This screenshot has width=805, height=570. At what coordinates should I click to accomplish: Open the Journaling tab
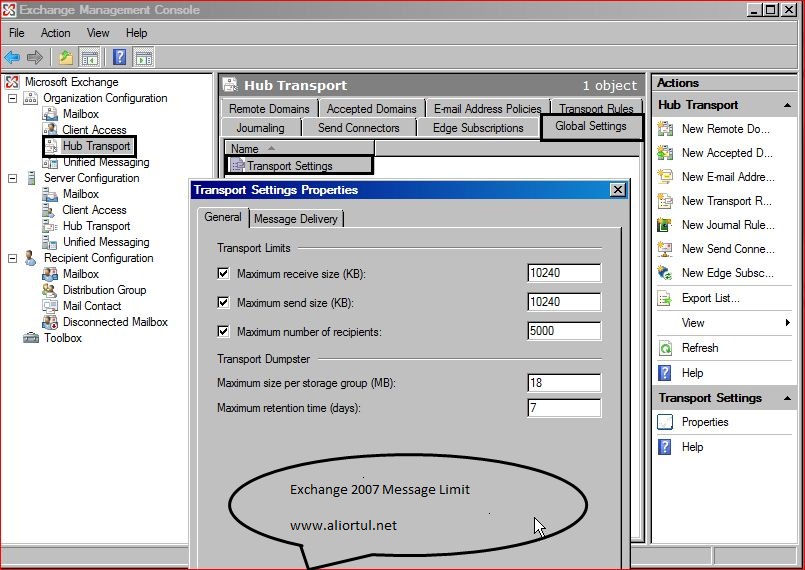(260, 128)
